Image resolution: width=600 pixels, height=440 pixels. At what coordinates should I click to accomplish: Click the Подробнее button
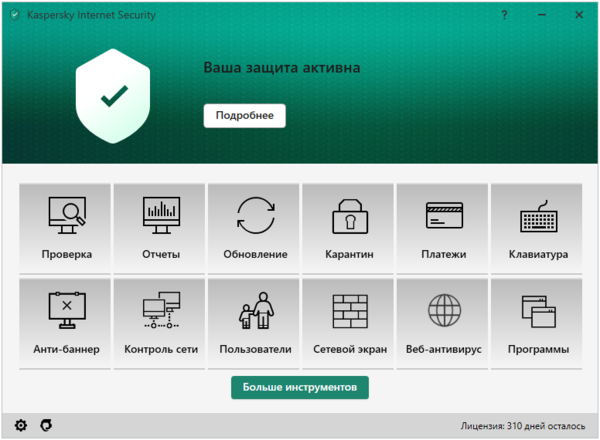pos(245,116)
